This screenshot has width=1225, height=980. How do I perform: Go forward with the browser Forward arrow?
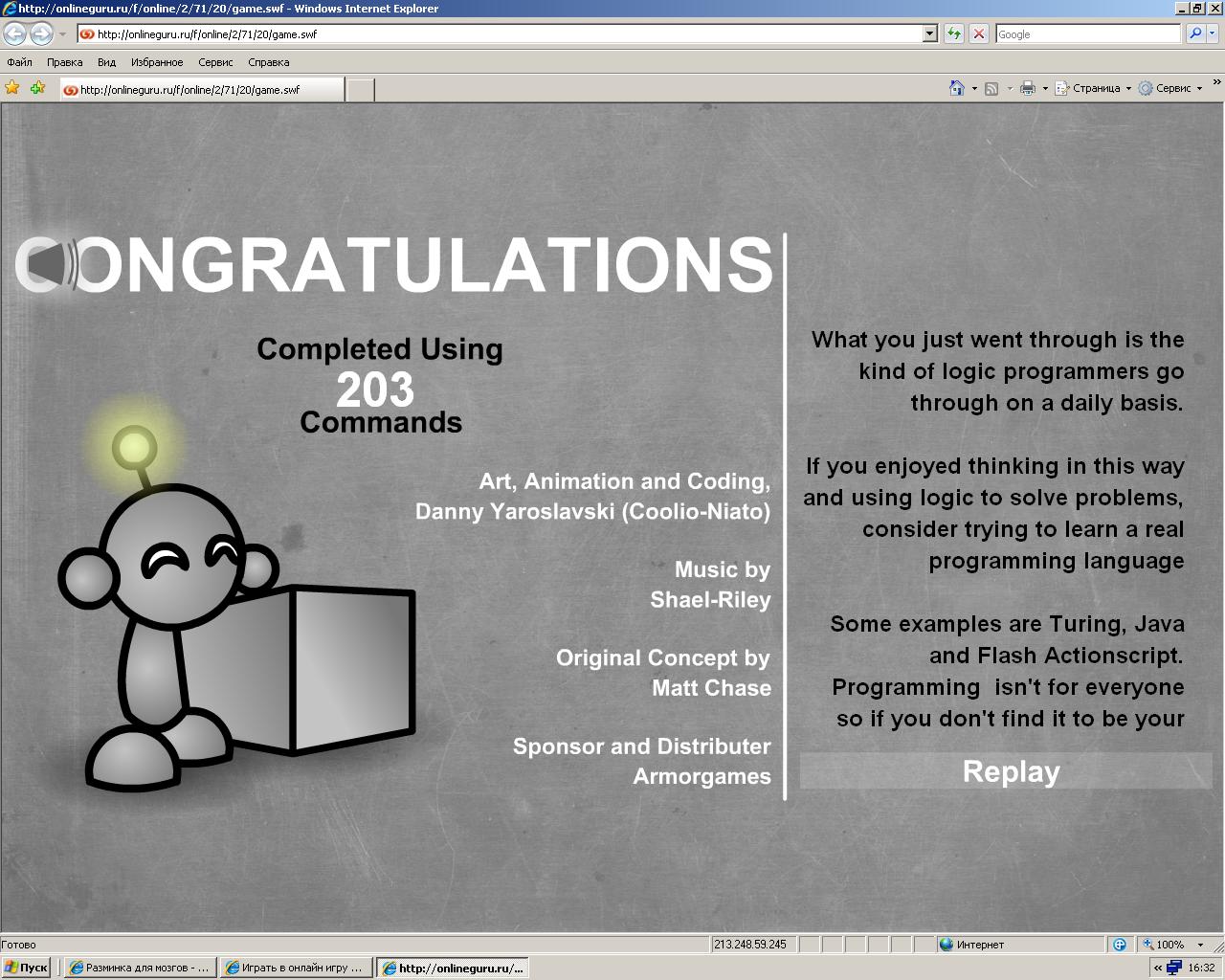[x=41, y=34]
